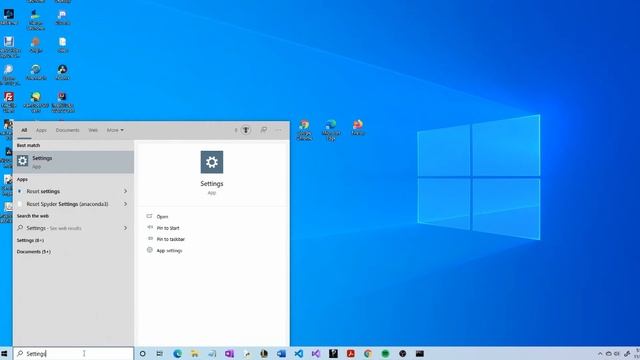Viewport: 640px width, 360px height.
Task: Switch to the Web search tab
Action: pos(93,130)
